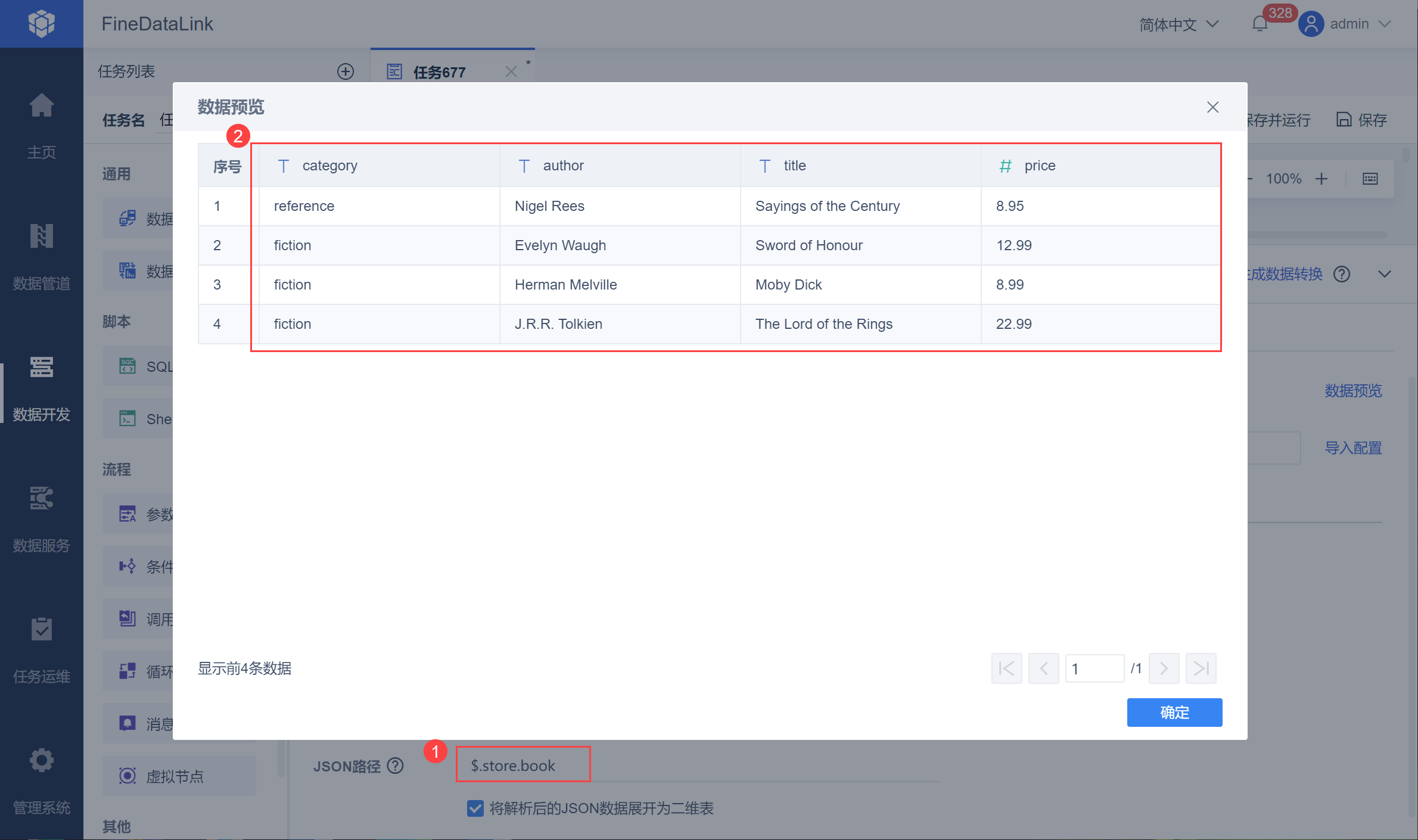Click the add task plus icon

(x=346, y=71)
